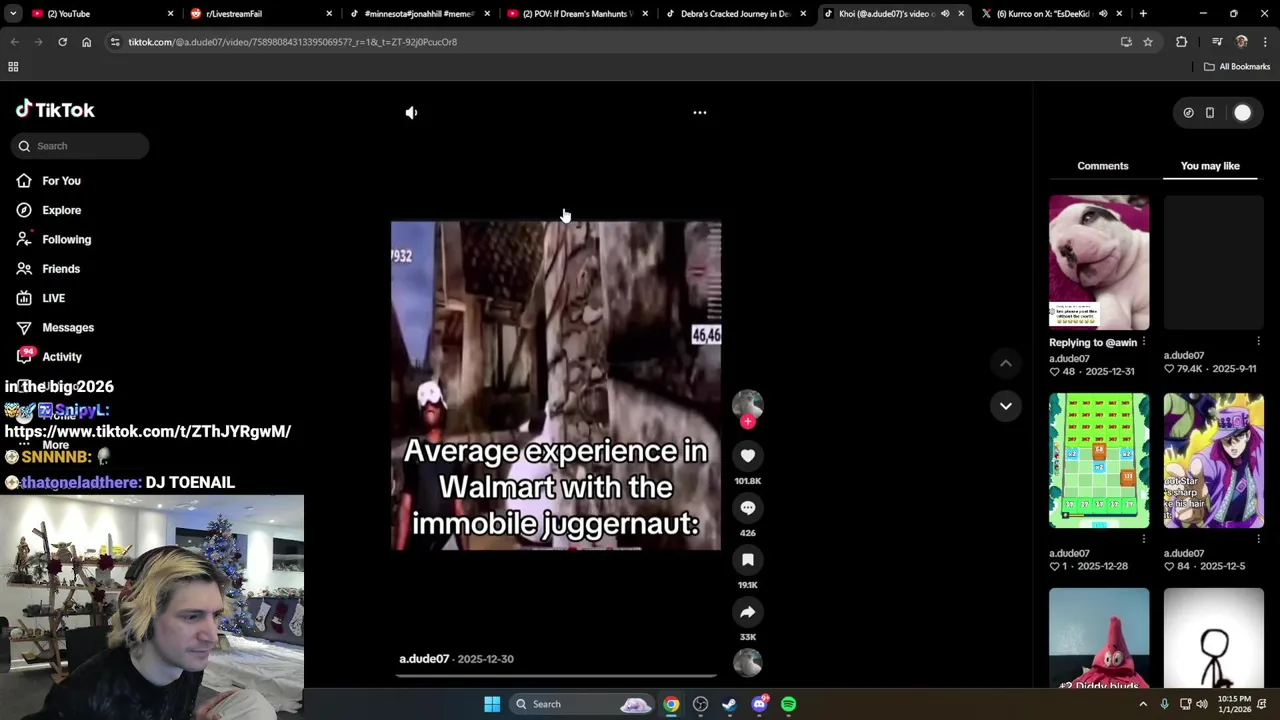The width and height of the screenshot is (1280, 720).
Task: Reload the page in Chrome
Action: (x=62, y=42)
